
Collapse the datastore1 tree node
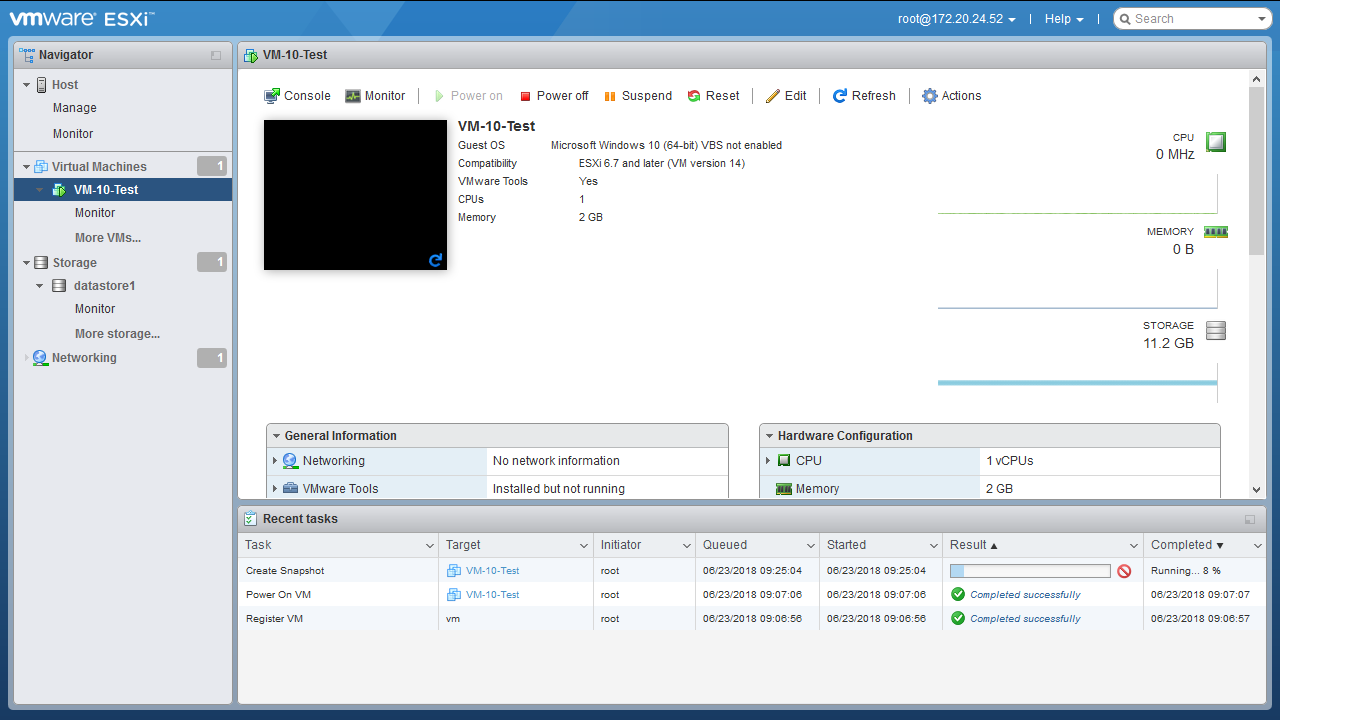(x=40, y=286)
